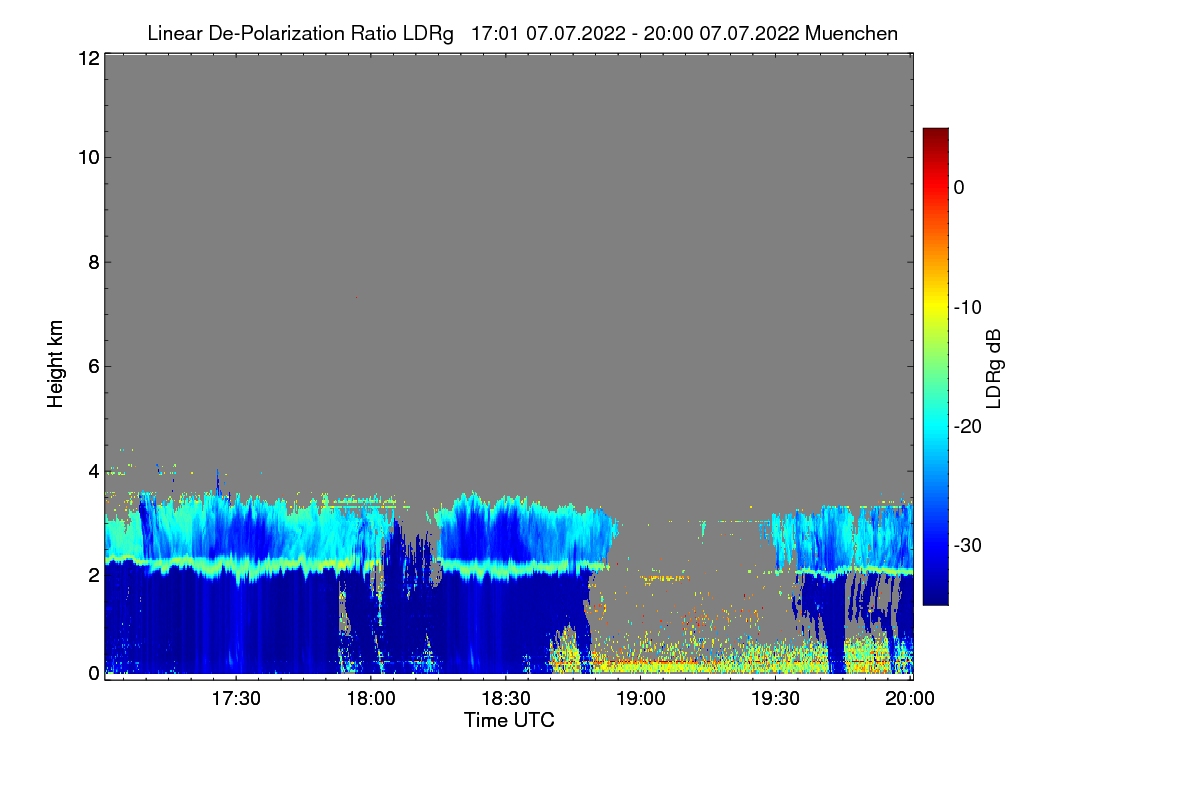
Task: Click the time axis tick '20:00'
Action: (x=909, y=699)
